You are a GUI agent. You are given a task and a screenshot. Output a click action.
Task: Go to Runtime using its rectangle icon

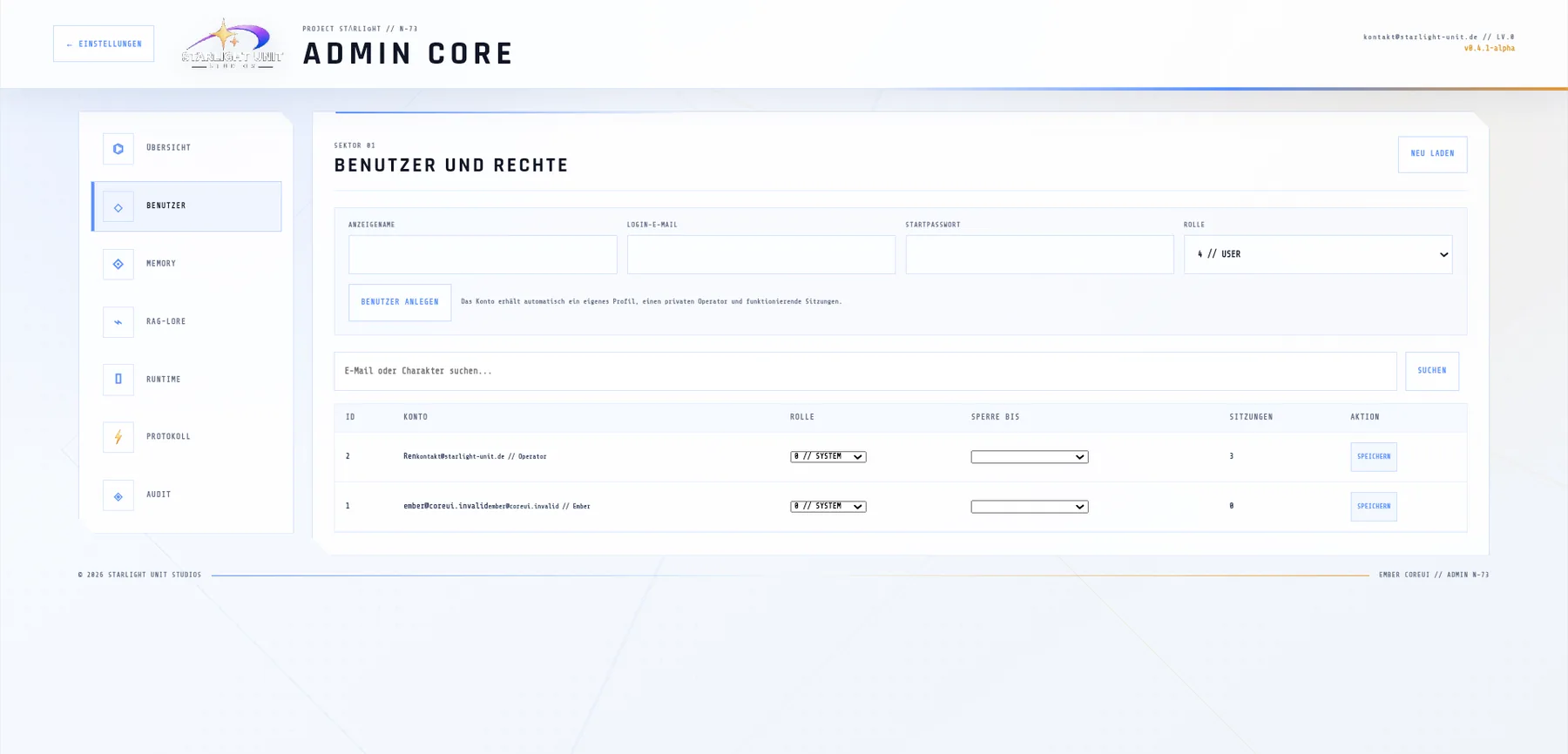[x=118, y=380]
